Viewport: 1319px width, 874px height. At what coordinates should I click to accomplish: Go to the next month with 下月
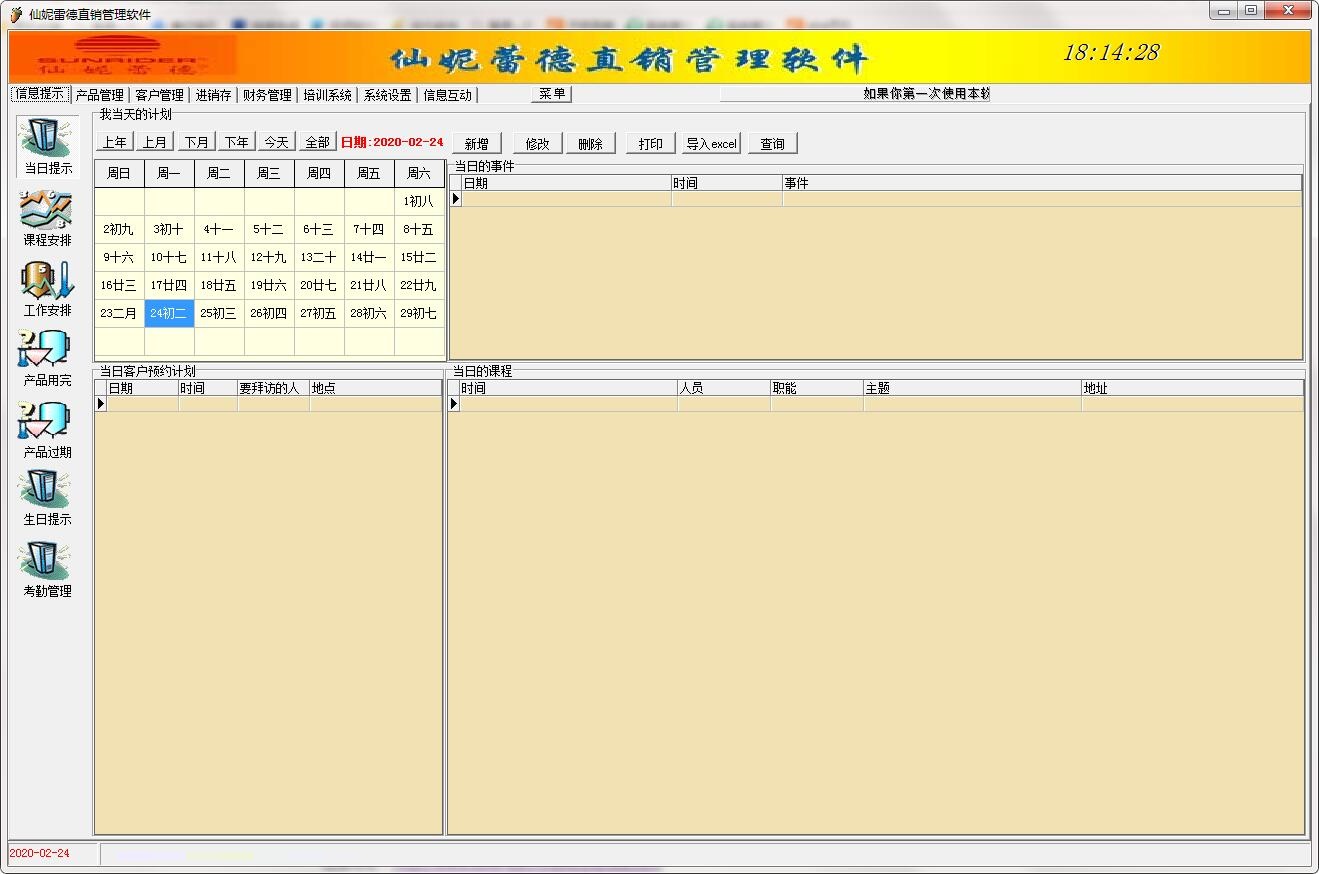[196, 142]
